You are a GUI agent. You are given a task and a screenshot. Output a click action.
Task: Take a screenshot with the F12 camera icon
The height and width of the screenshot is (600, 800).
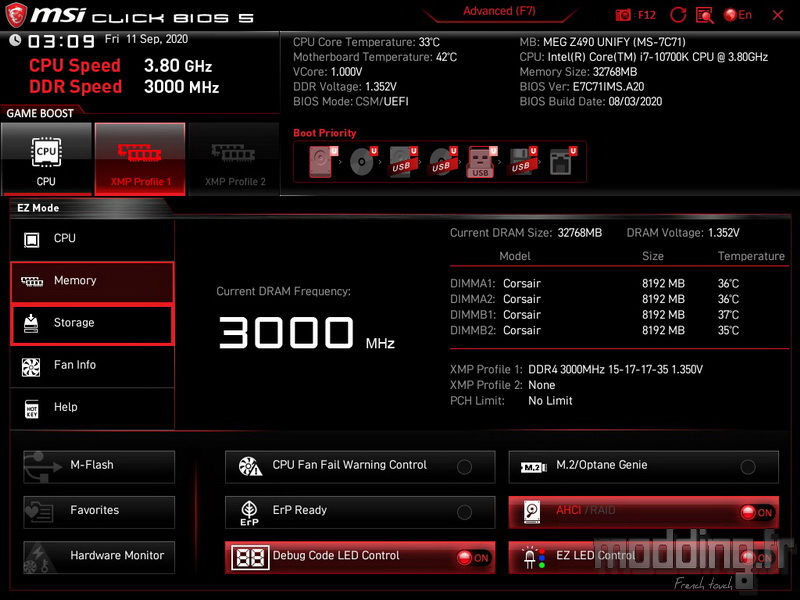(623, 15)
